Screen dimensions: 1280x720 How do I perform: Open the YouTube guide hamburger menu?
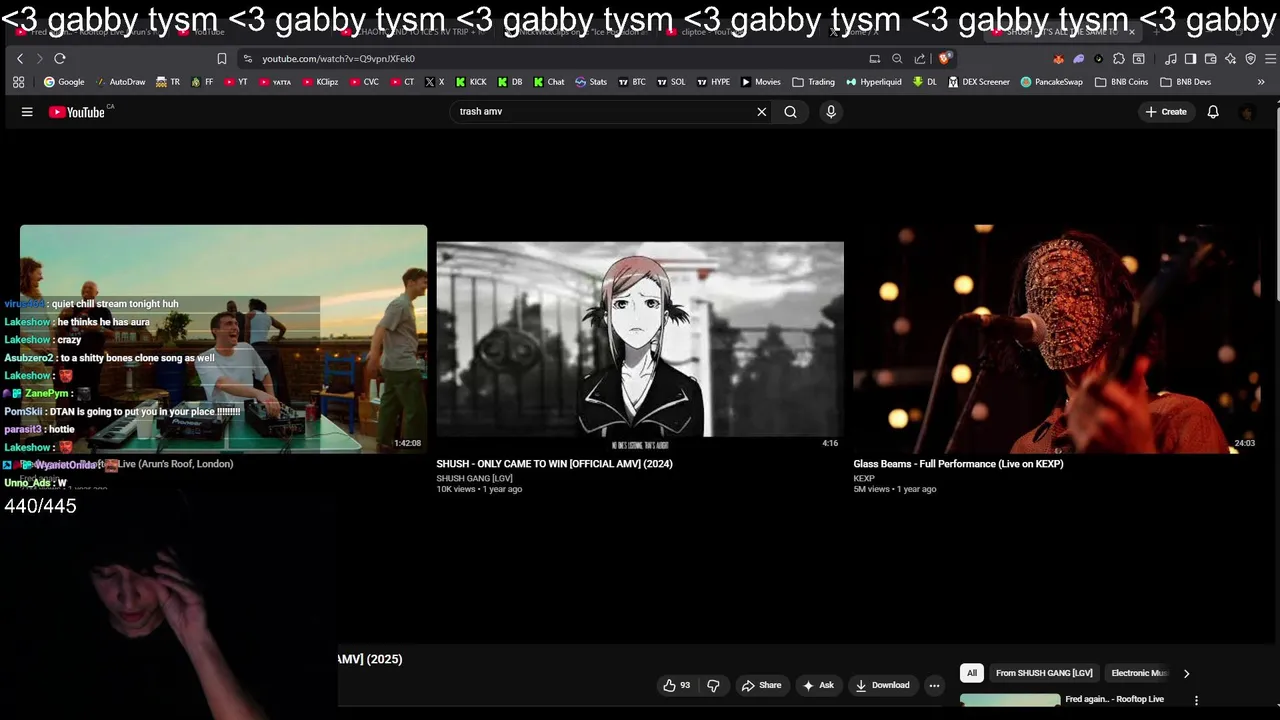click(27, 112)
